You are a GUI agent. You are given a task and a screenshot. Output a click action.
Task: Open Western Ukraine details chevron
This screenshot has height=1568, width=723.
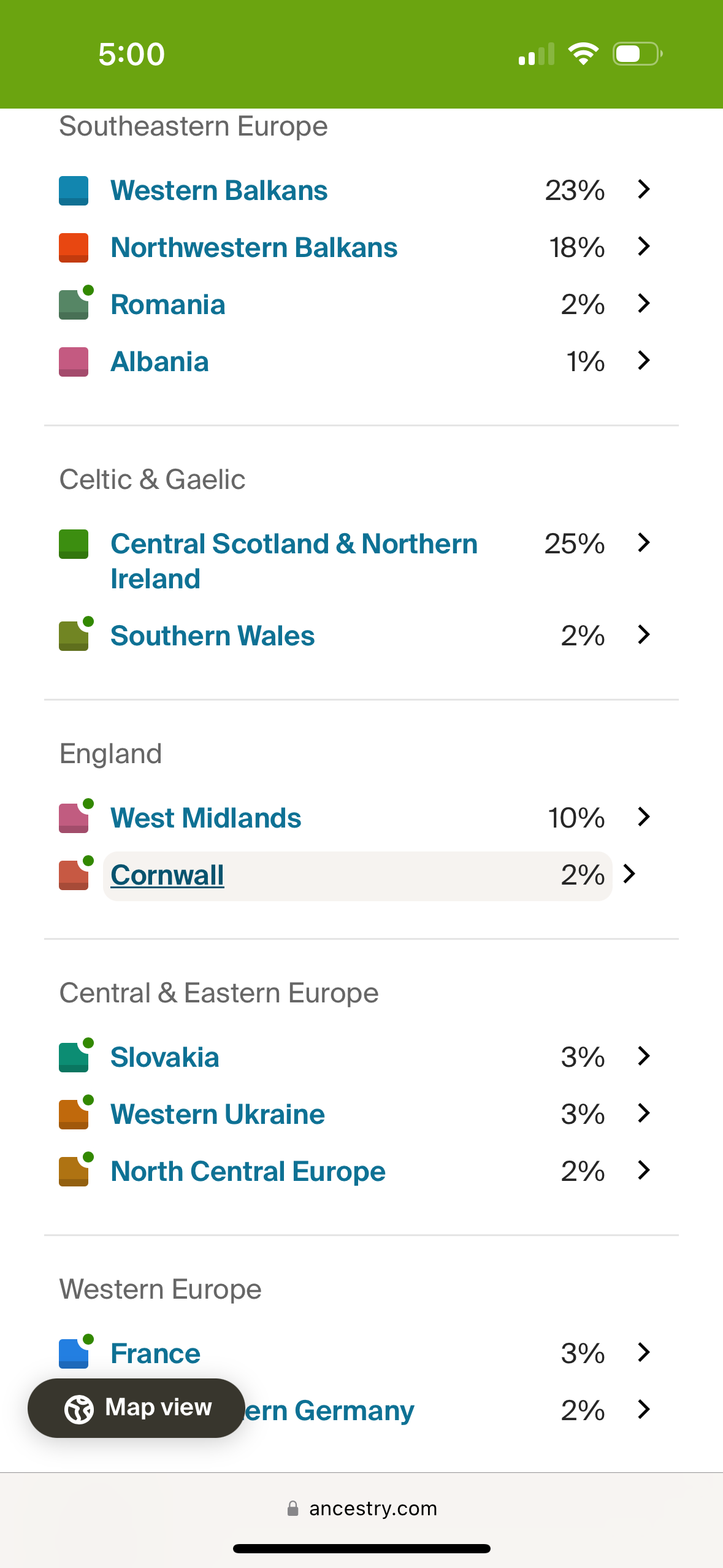643,1113
